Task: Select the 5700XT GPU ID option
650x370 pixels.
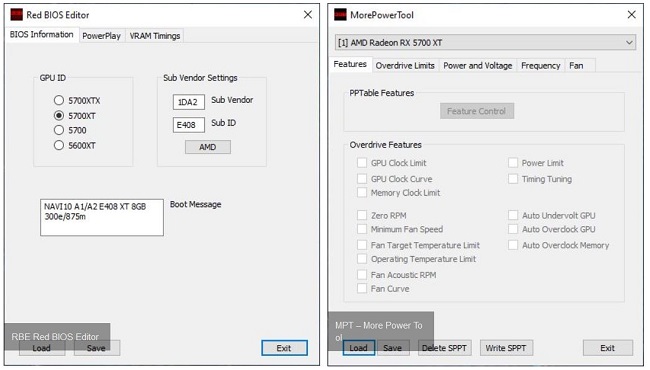Action: pos(59,116)
